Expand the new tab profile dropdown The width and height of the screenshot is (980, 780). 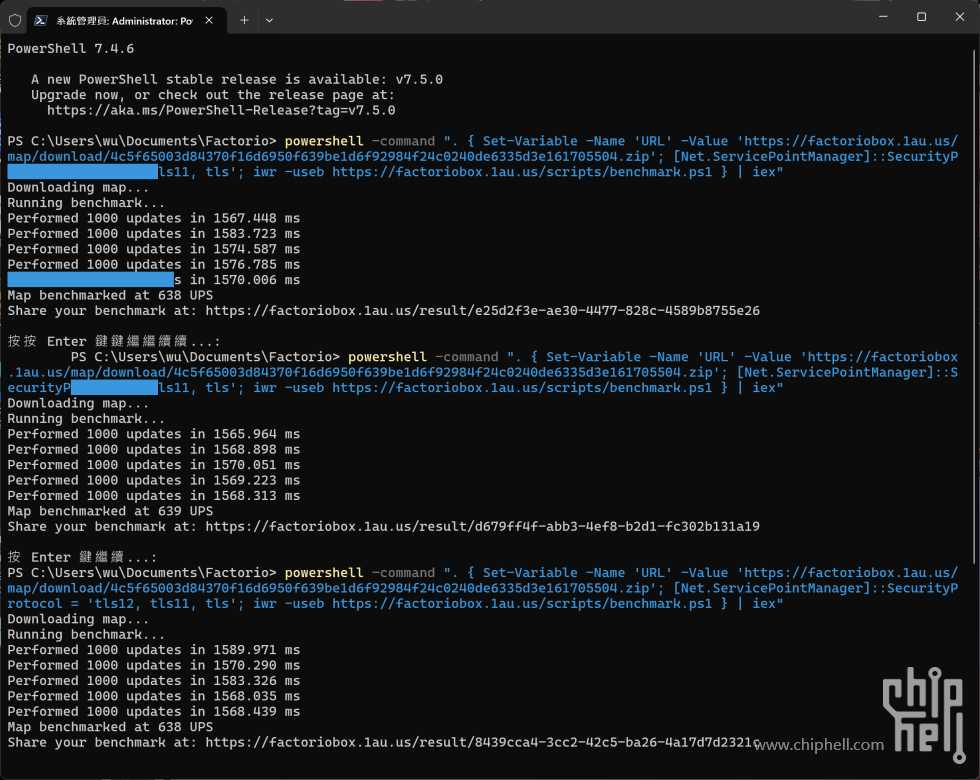click(269, 21)
